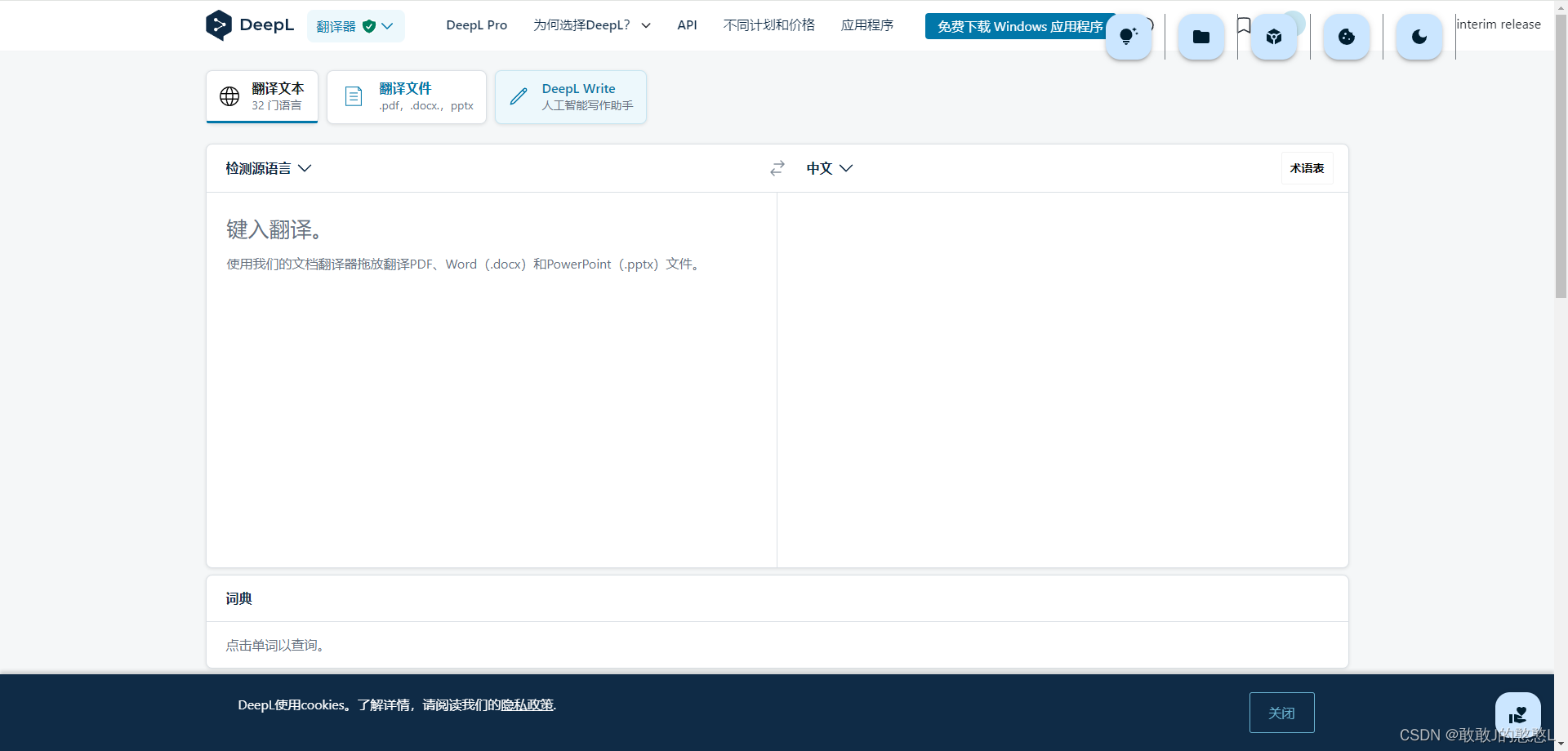The image size is (1568, 751).
Task: Expand the 为何选择DeepL? menu
Action: tap(592, 25)
